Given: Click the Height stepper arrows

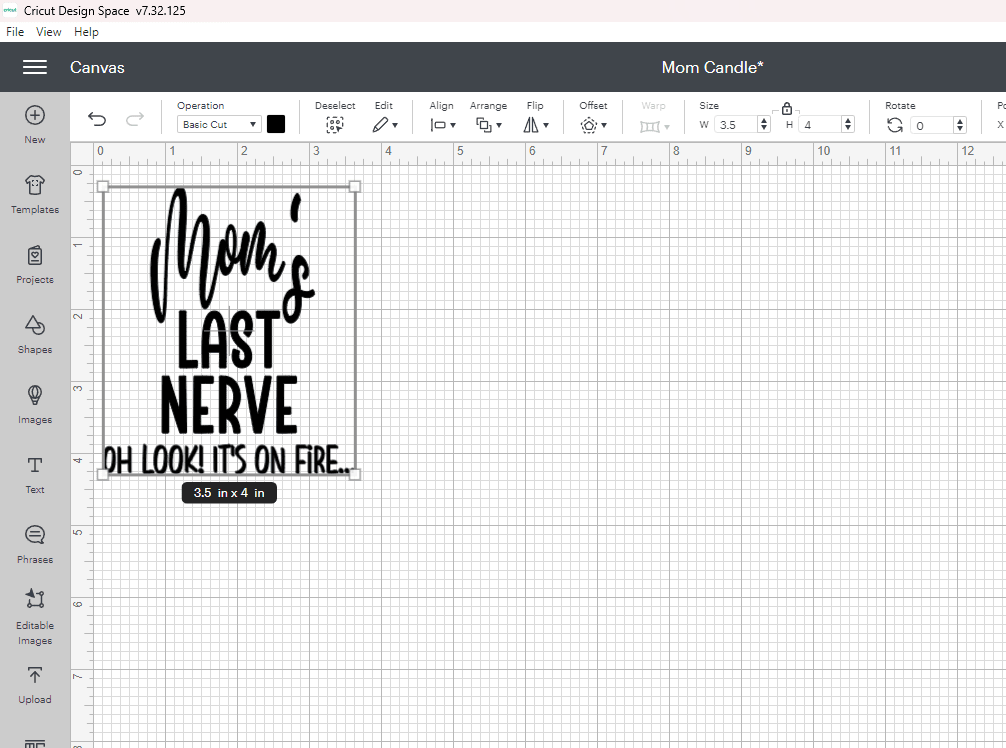Looking at the screenshot, I should tap(848, 125).
